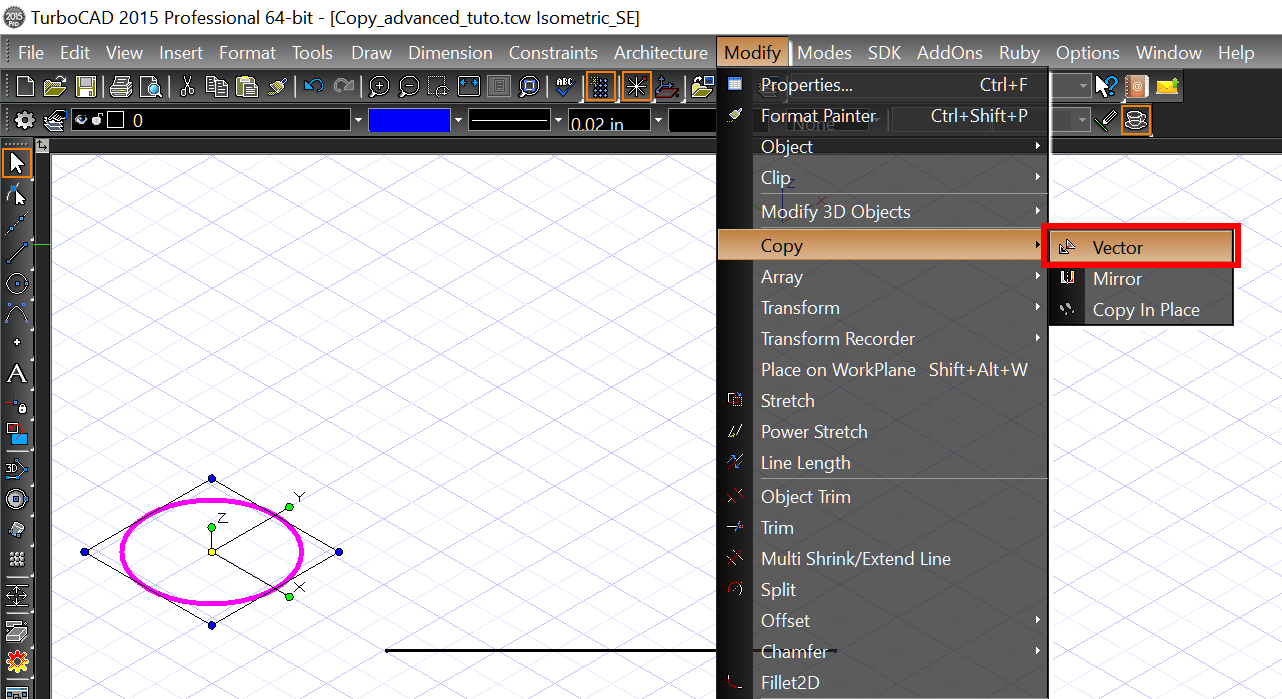Activate the Select arrow tool

click(16, 160)
